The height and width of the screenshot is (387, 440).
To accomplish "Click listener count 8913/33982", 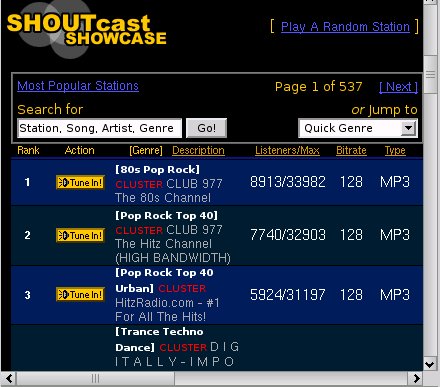I will click(288, 182).
